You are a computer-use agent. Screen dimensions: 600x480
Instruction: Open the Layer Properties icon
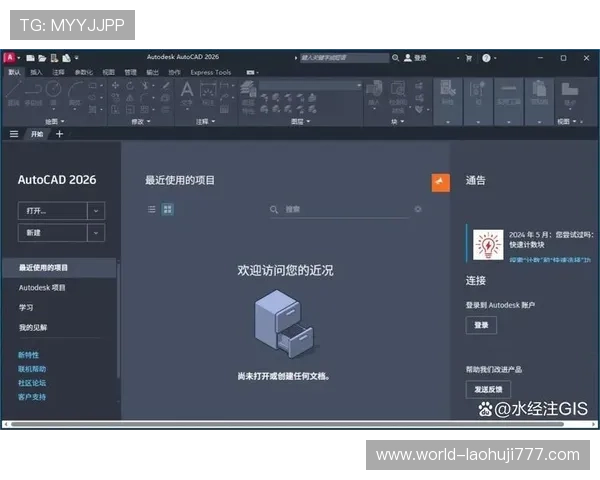248,90
